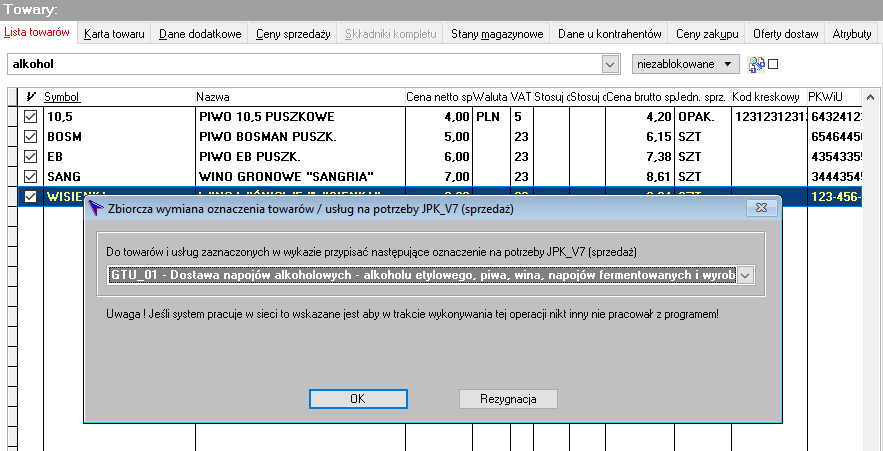The width and height of the screenshot is (883, 451).
Task: Click the dialog's purple arrow title icon
Action: (x=96, y=209)
